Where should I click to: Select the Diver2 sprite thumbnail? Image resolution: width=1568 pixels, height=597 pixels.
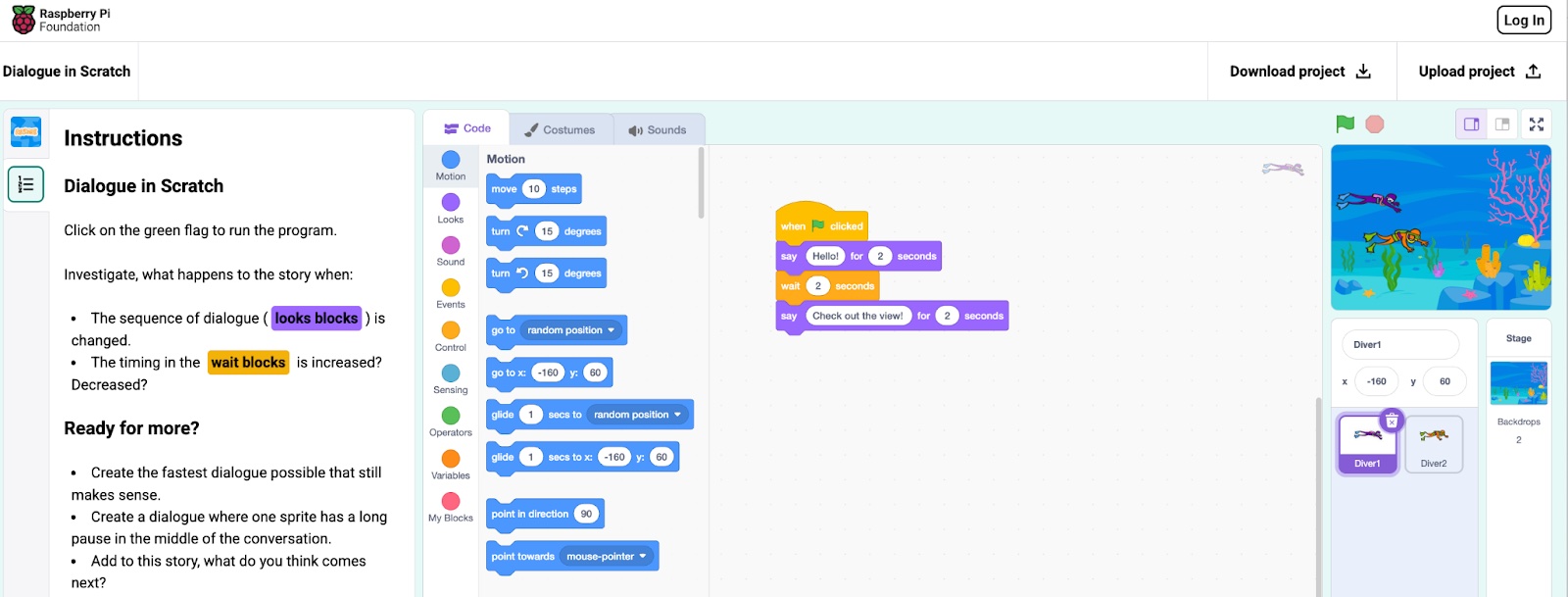(1434, 444)
